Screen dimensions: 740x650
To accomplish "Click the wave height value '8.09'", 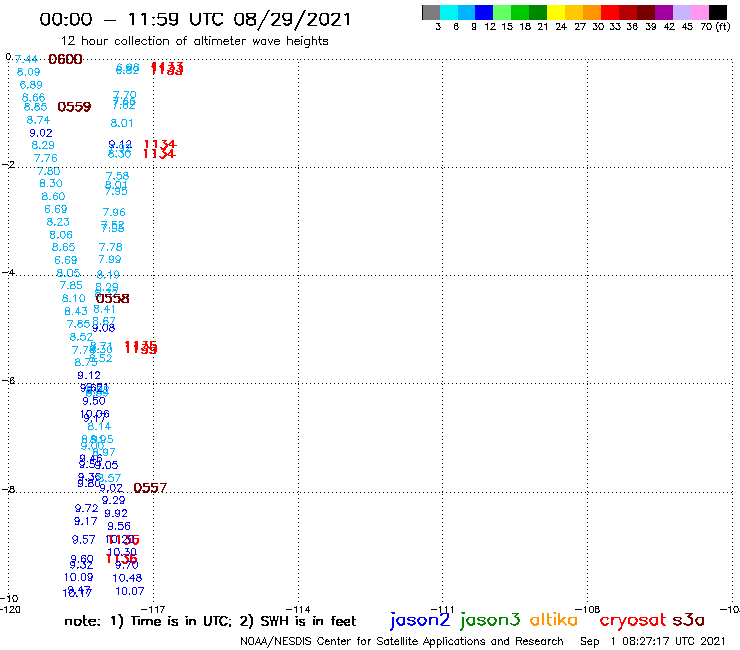I will pyautogui.click(x=28, y=72).
